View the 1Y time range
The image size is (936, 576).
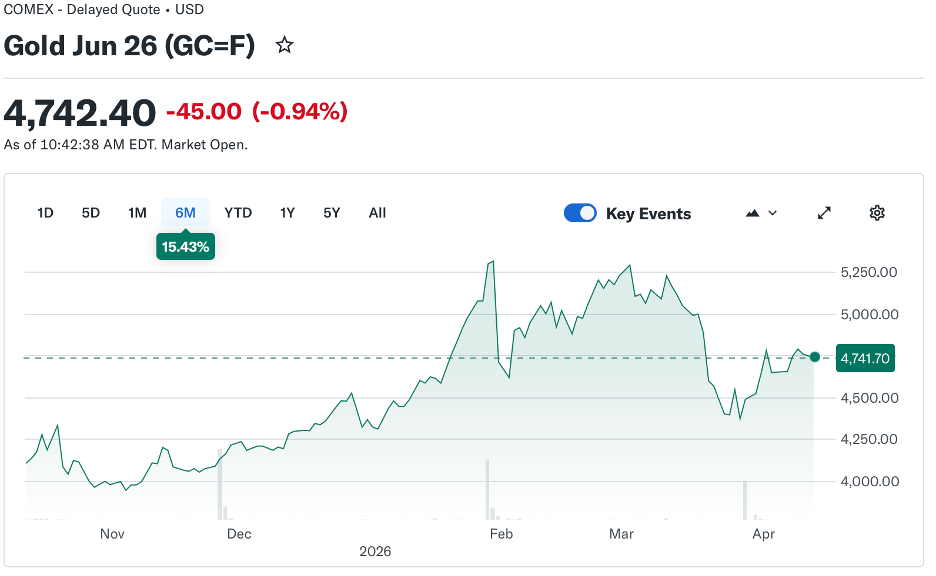coord(287,213)
